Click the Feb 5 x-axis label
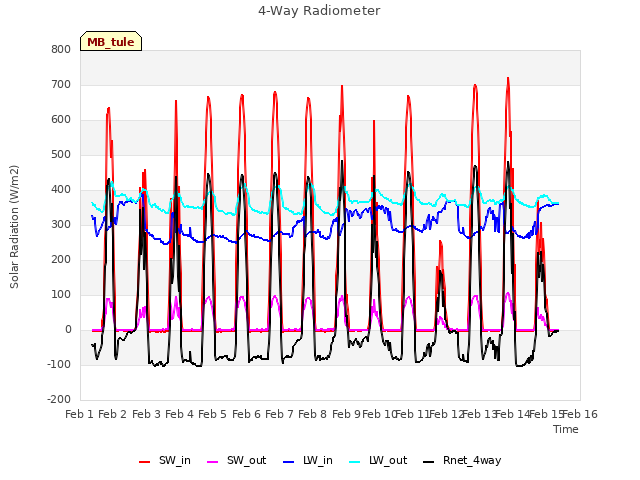This screenshot has width=640, height=480. click(212, 414)
